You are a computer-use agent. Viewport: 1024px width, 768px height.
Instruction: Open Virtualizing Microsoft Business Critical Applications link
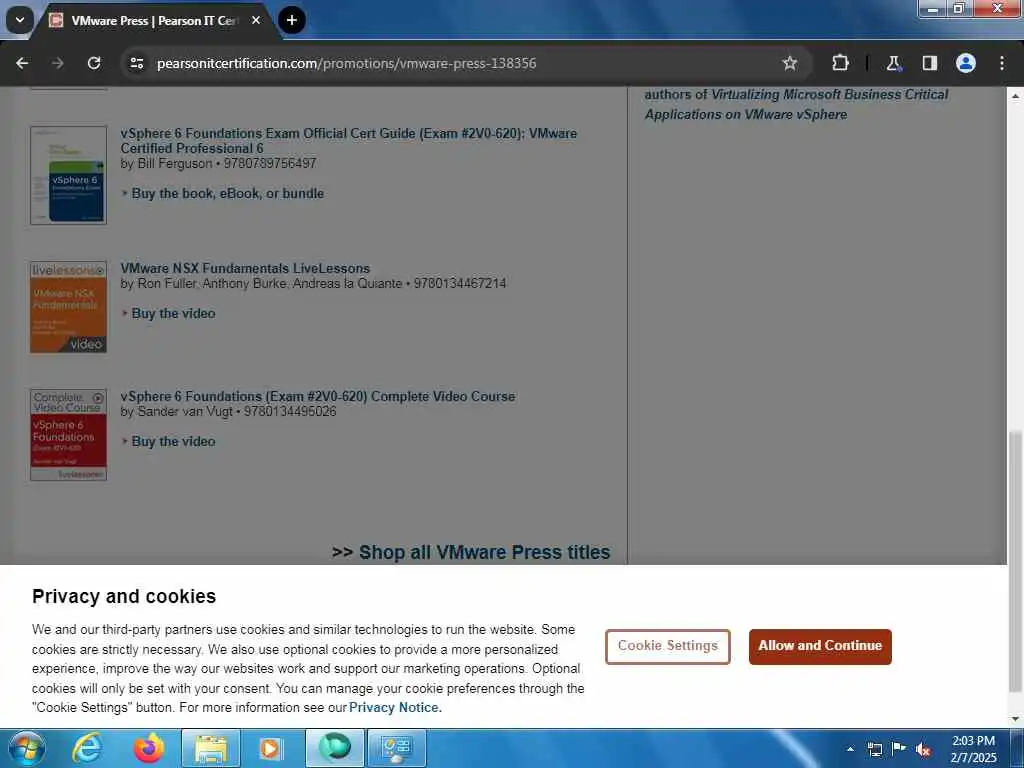pyautogui.click(x=796, y=104)
